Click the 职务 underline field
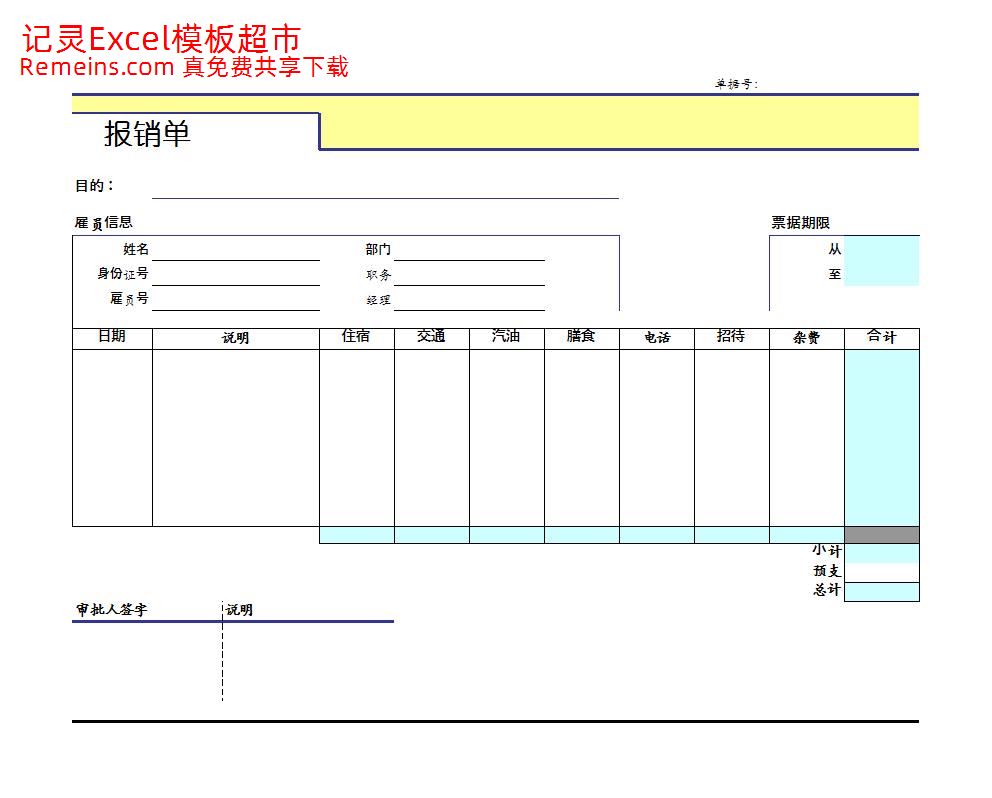The height and width of the screenshot is (798, 992). click(x=469, y=275)
